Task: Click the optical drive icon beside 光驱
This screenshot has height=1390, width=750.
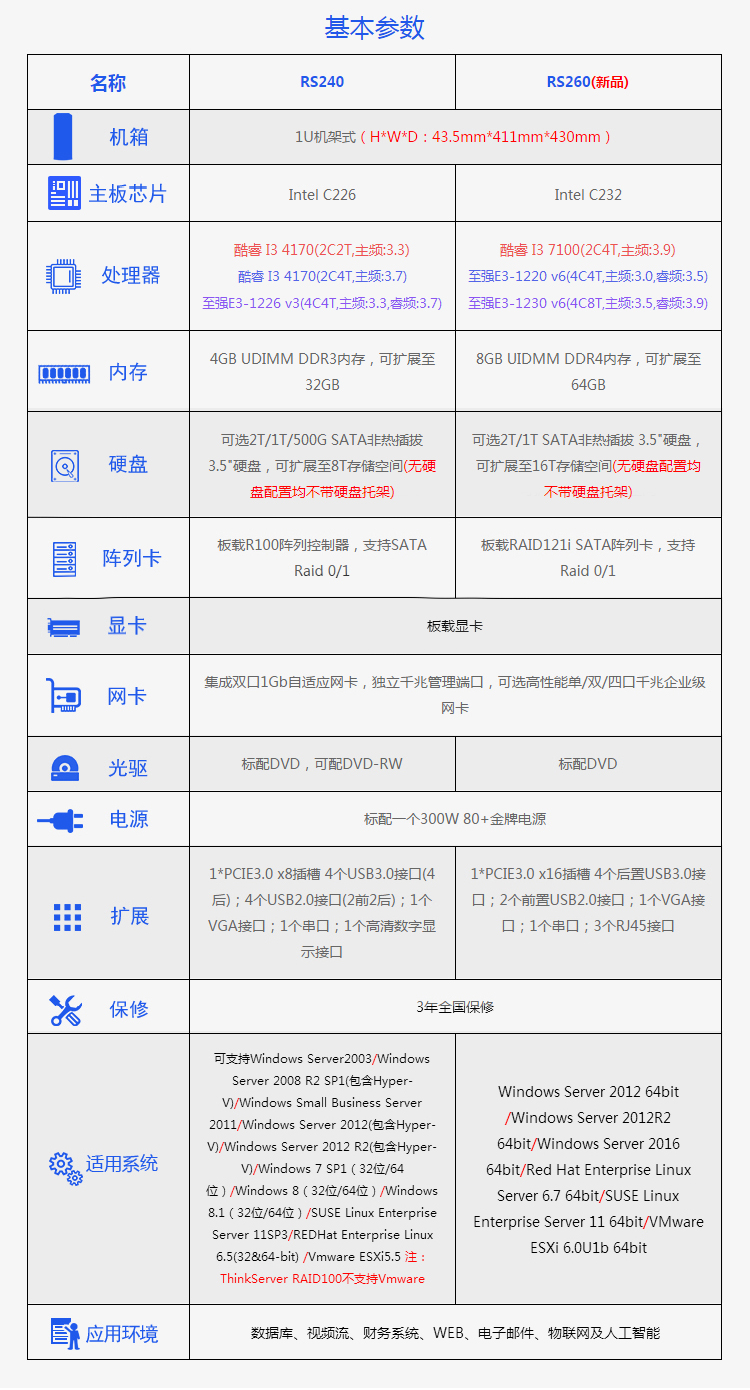Action: click(x=64, y=768)
